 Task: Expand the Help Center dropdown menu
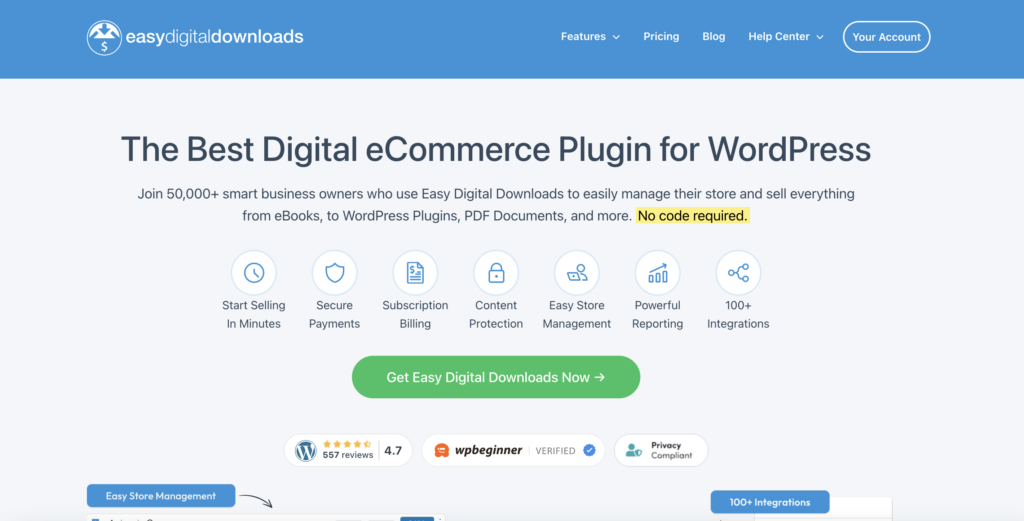[786, 37]
